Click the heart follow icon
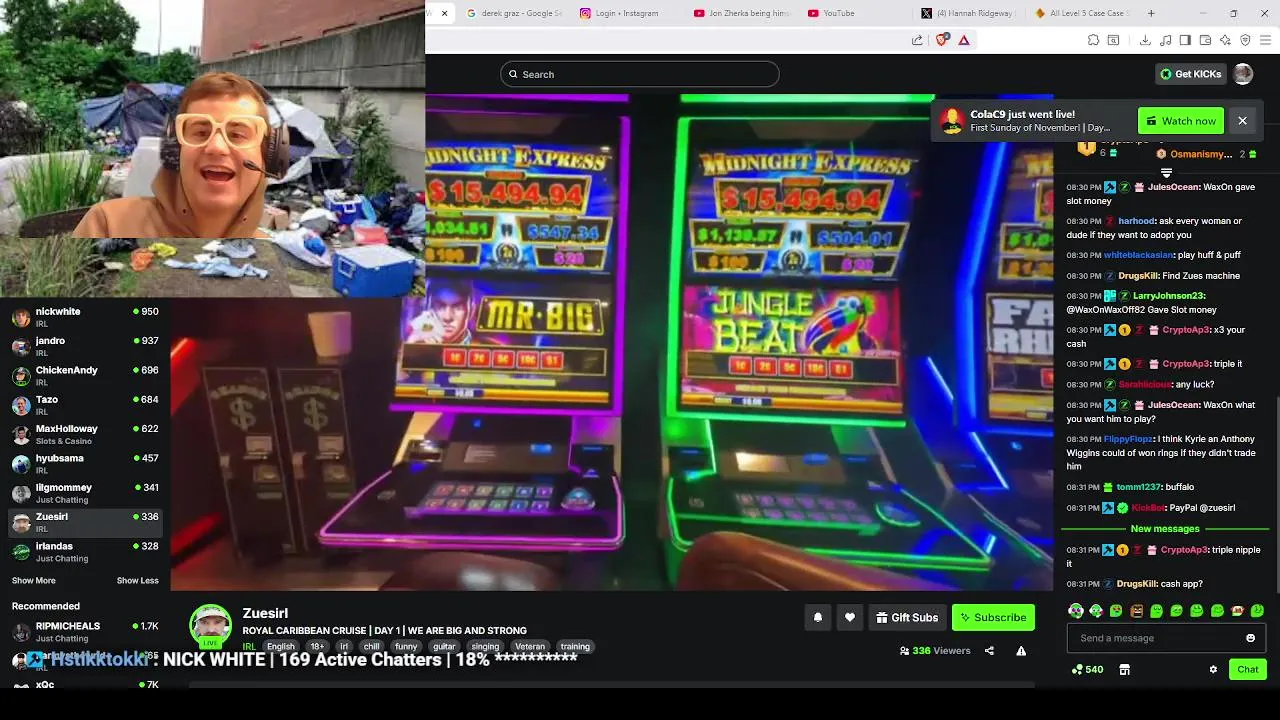 [850, 618]
